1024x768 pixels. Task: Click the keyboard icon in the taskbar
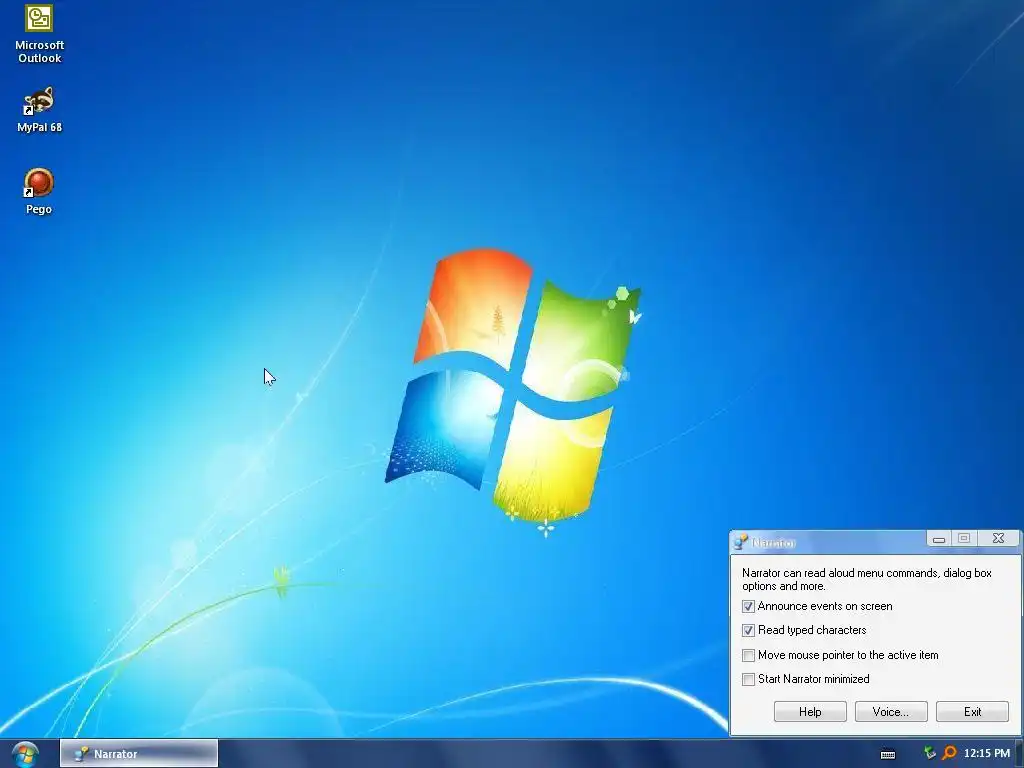coord(888,754)
